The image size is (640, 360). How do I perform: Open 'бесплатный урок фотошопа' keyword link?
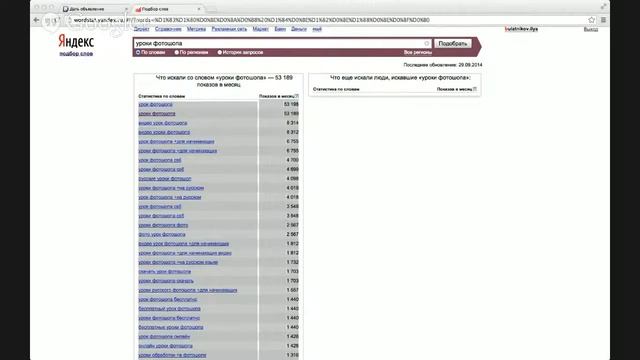(169, 309)
